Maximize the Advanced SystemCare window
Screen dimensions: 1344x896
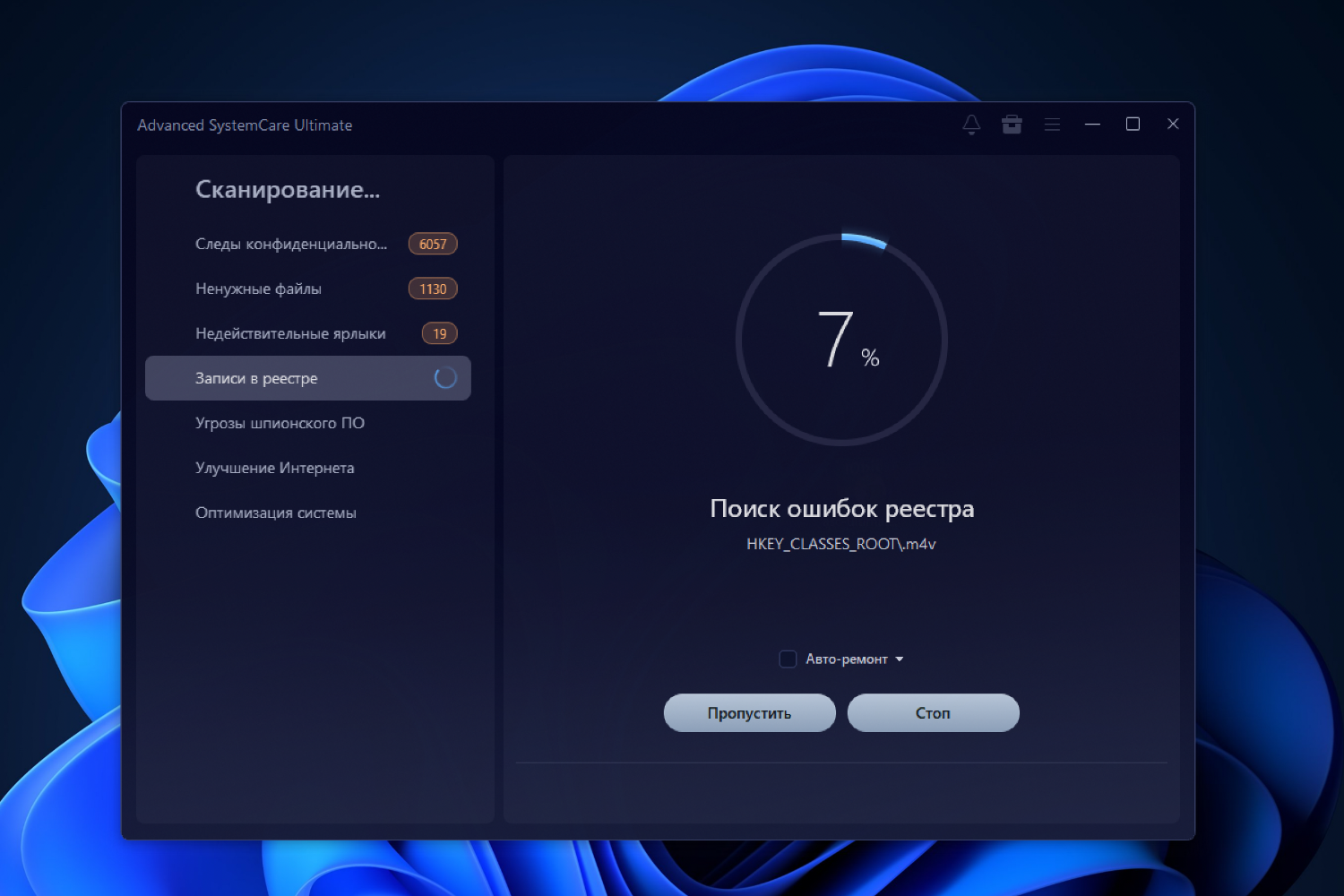[1133, 124]
